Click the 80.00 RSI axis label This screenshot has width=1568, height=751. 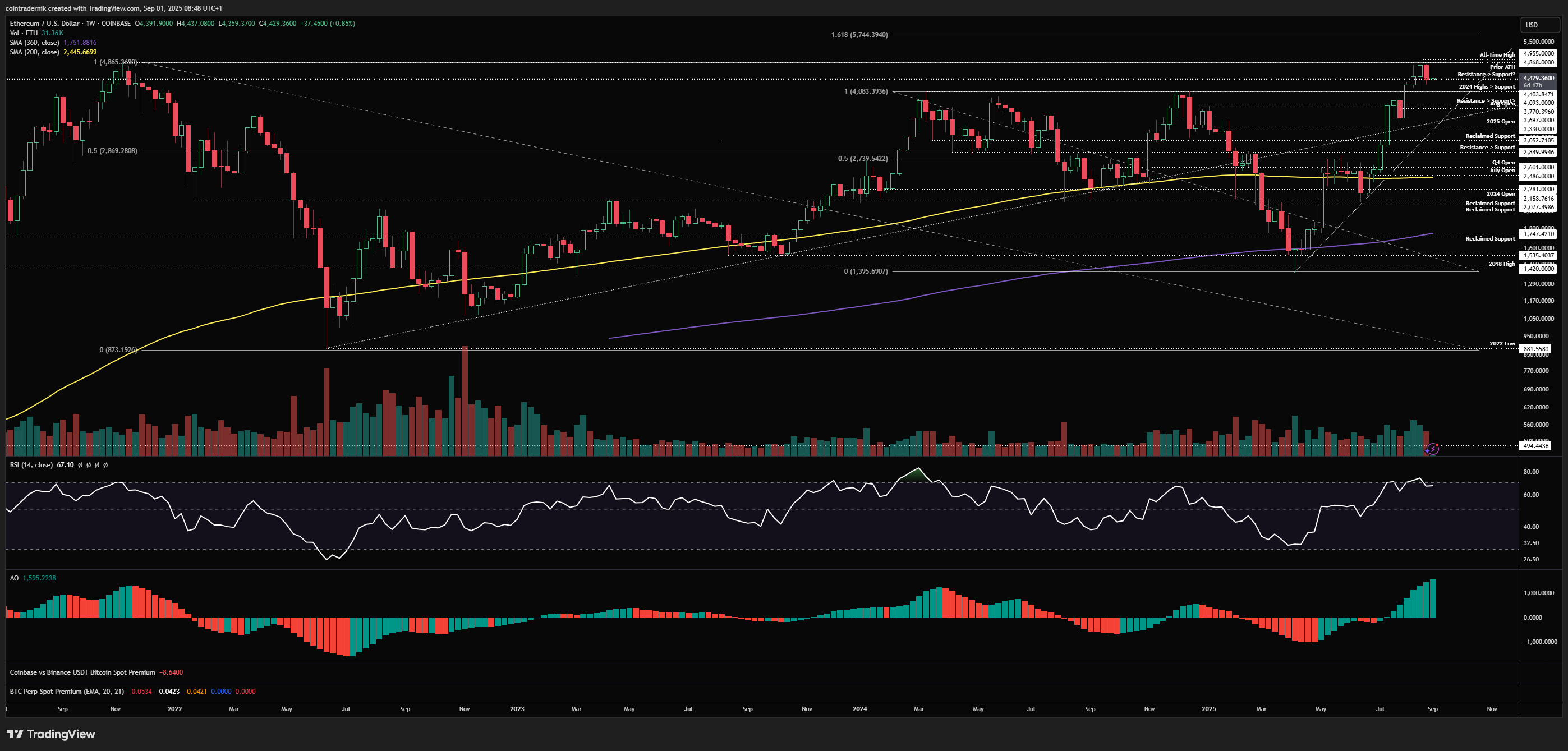[x=1531, y=472]
